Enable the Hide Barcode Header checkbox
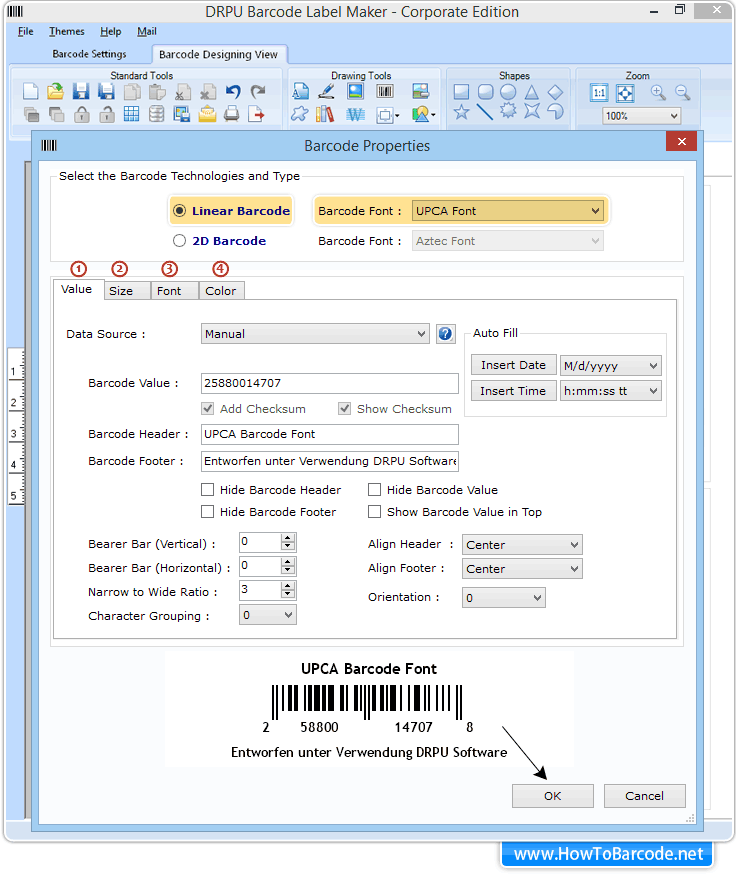The image size is (736, 874). point(208,490)
